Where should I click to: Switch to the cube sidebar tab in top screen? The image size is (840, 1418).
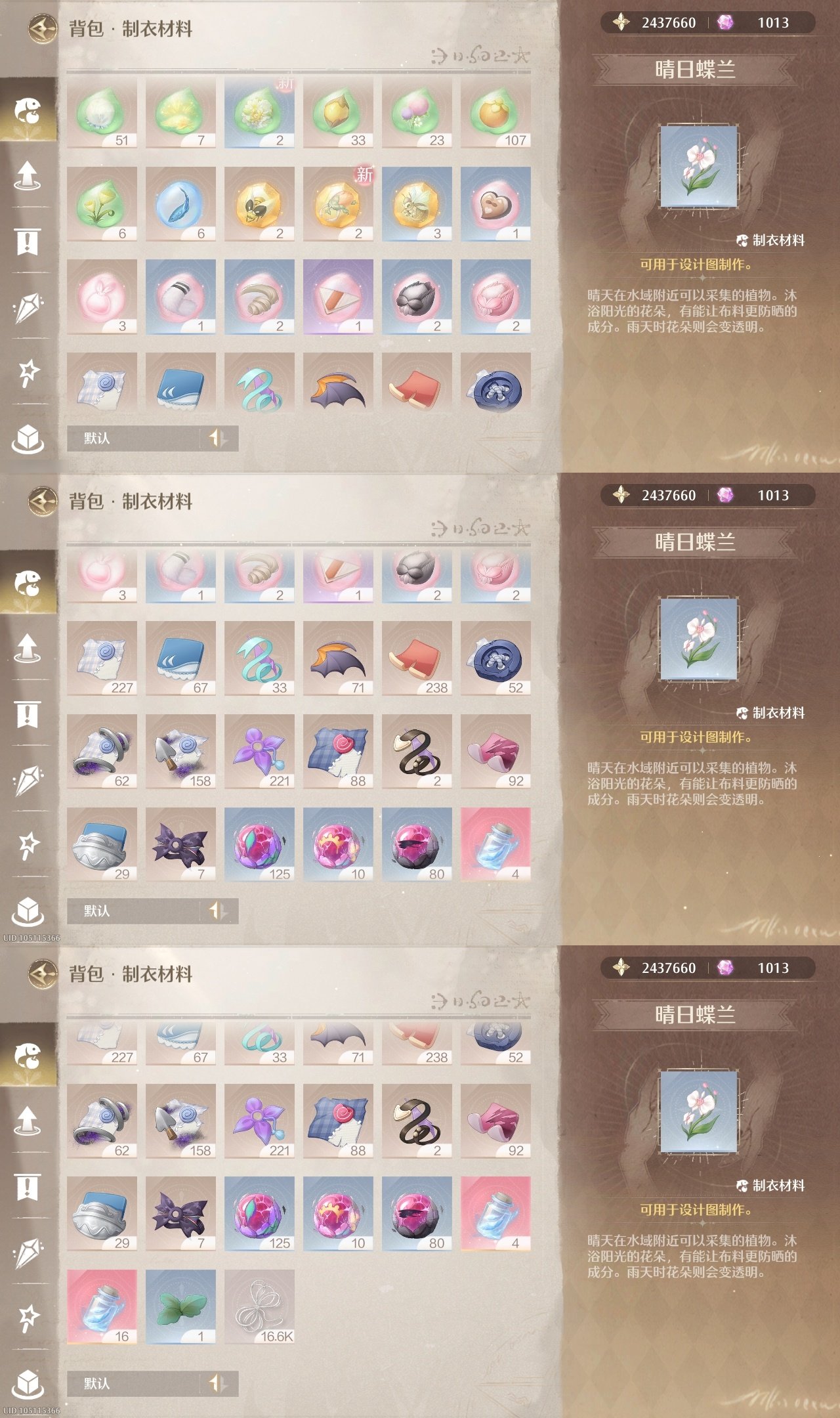click(28, 438)
